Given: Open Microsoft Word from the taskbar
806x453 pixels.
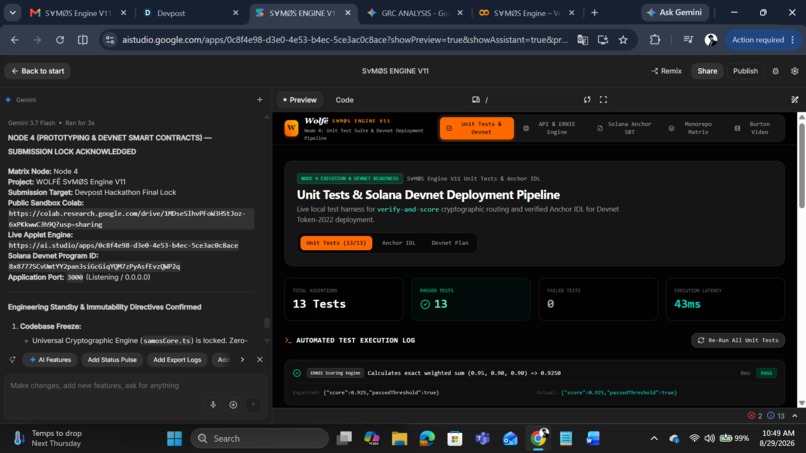Looking at the screenshot, I should click(593, 438).
